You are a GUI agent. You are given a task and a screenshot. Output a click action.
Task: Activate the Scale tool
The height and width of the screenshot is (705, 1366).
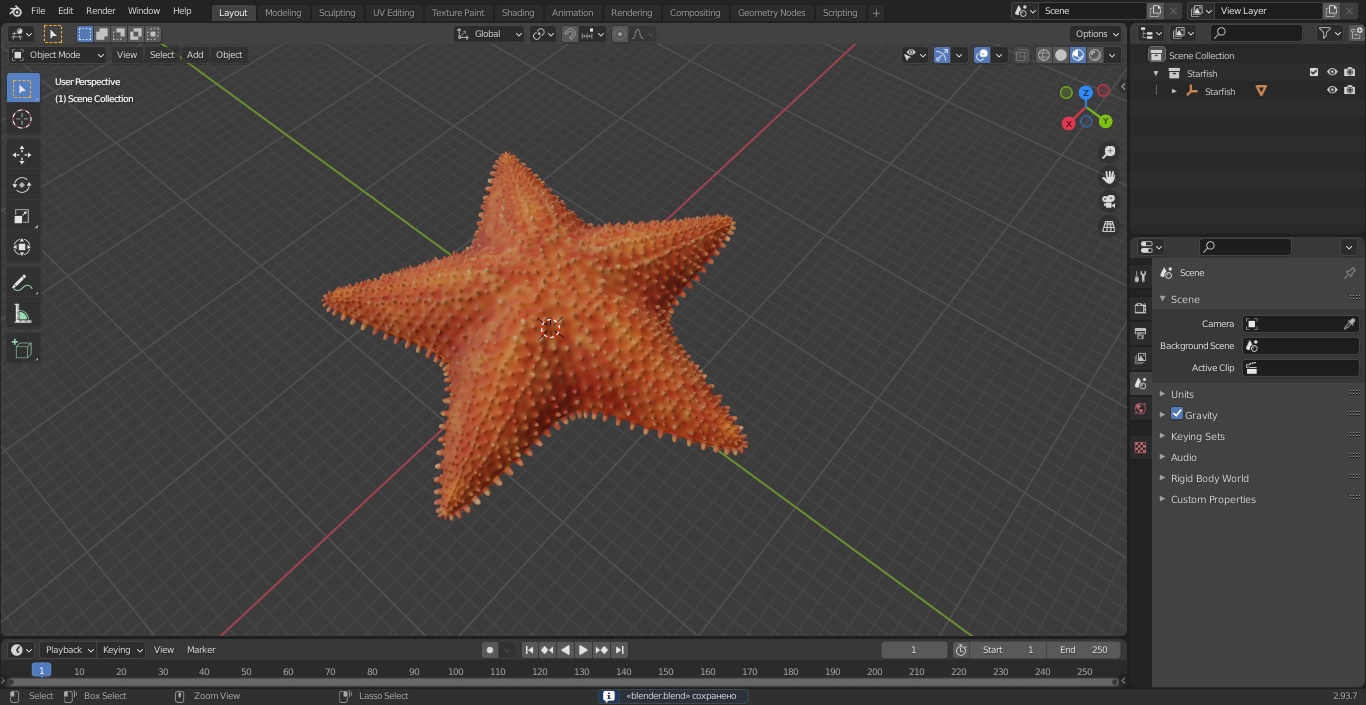22,216
